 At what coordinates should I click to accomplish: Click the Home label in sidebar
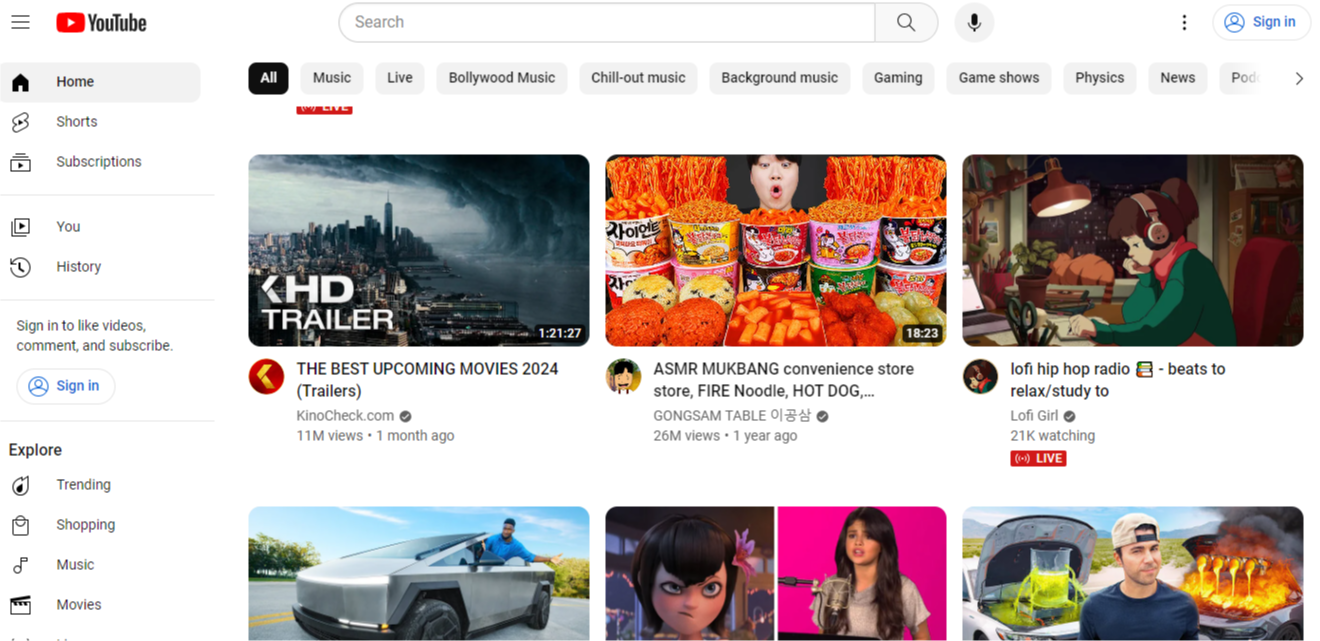[75, 82]
